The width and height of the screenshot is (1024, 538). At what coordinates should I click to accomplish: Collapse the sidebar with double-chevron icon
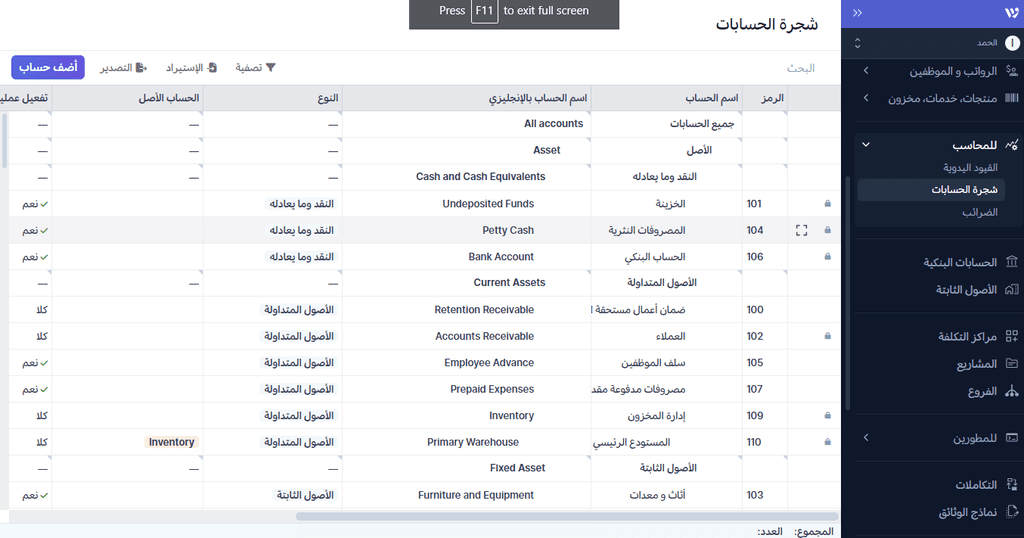(857, 12)
